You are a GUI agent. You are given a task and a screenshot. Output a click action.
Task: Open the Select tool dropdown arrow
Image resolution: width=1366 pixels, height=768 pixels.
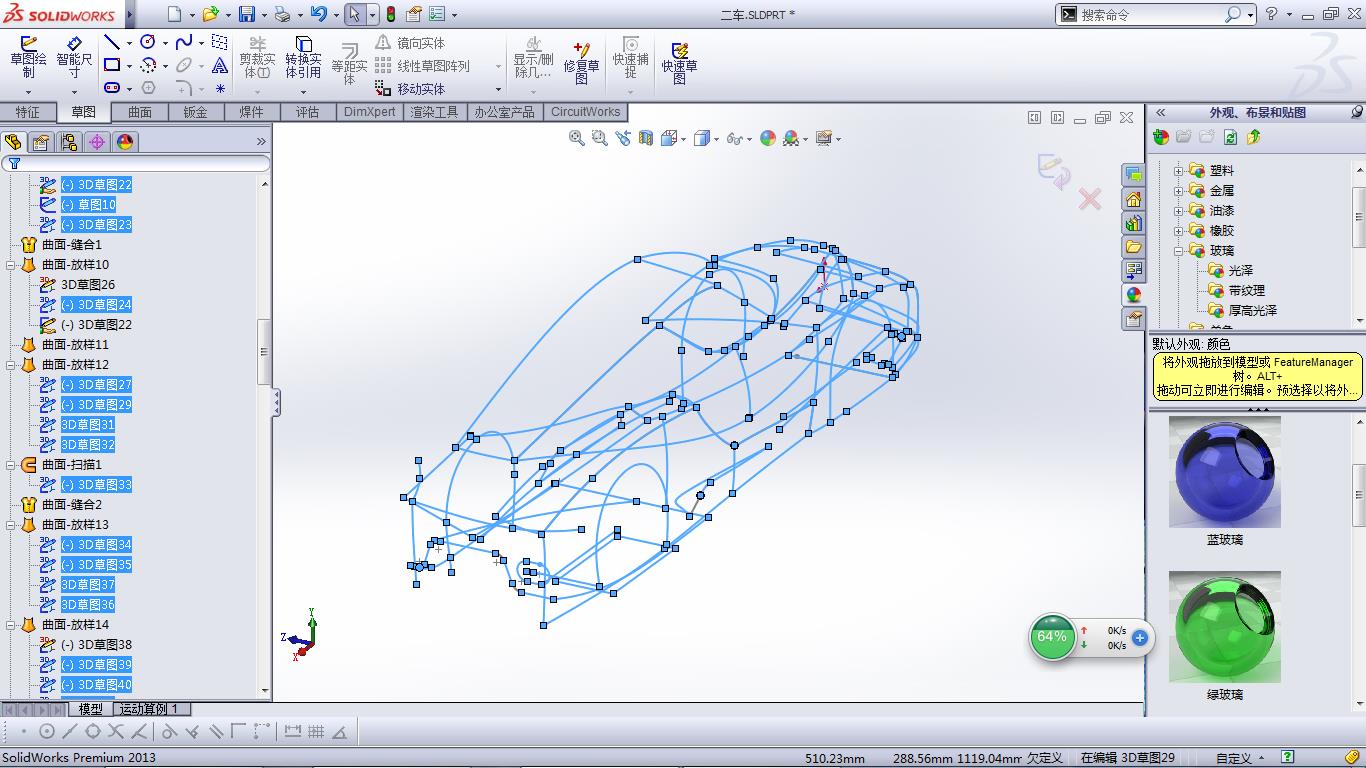tap(373, 15)
